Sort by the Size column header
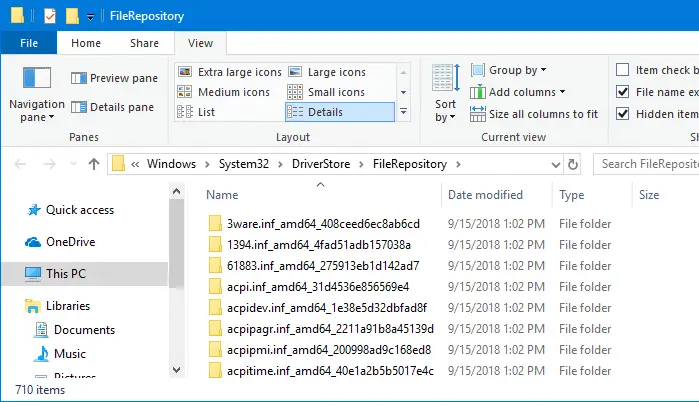 [x=649, y=195]
